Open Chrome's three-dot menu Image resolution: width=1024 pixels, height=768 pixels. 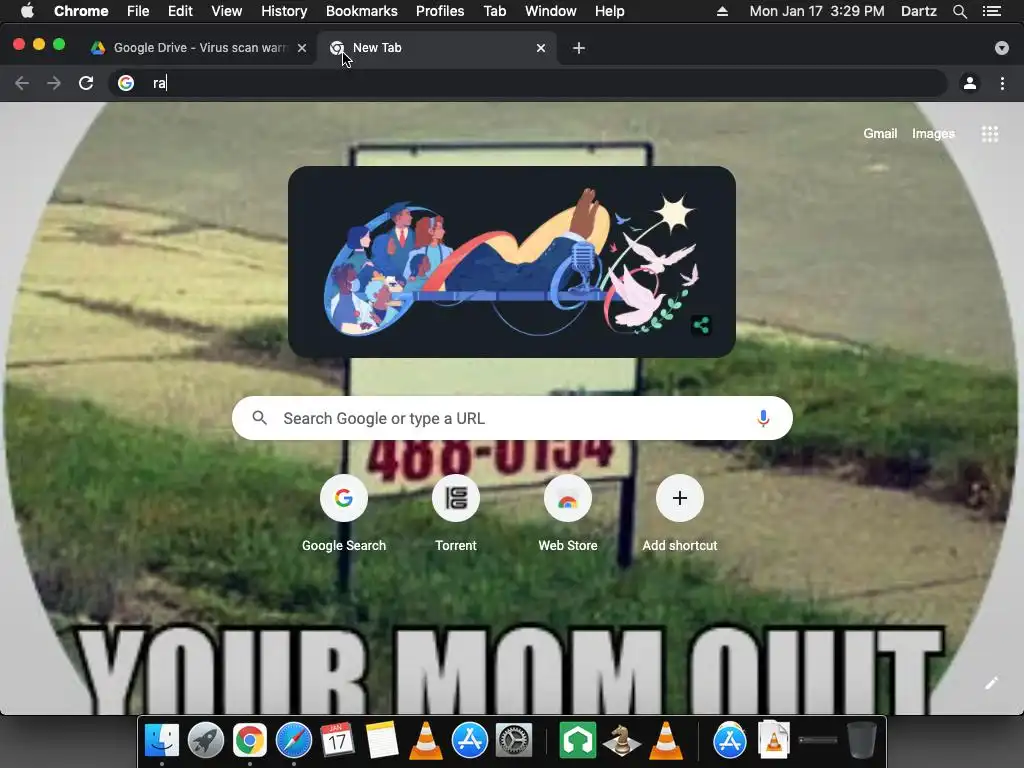point(1002,83)
